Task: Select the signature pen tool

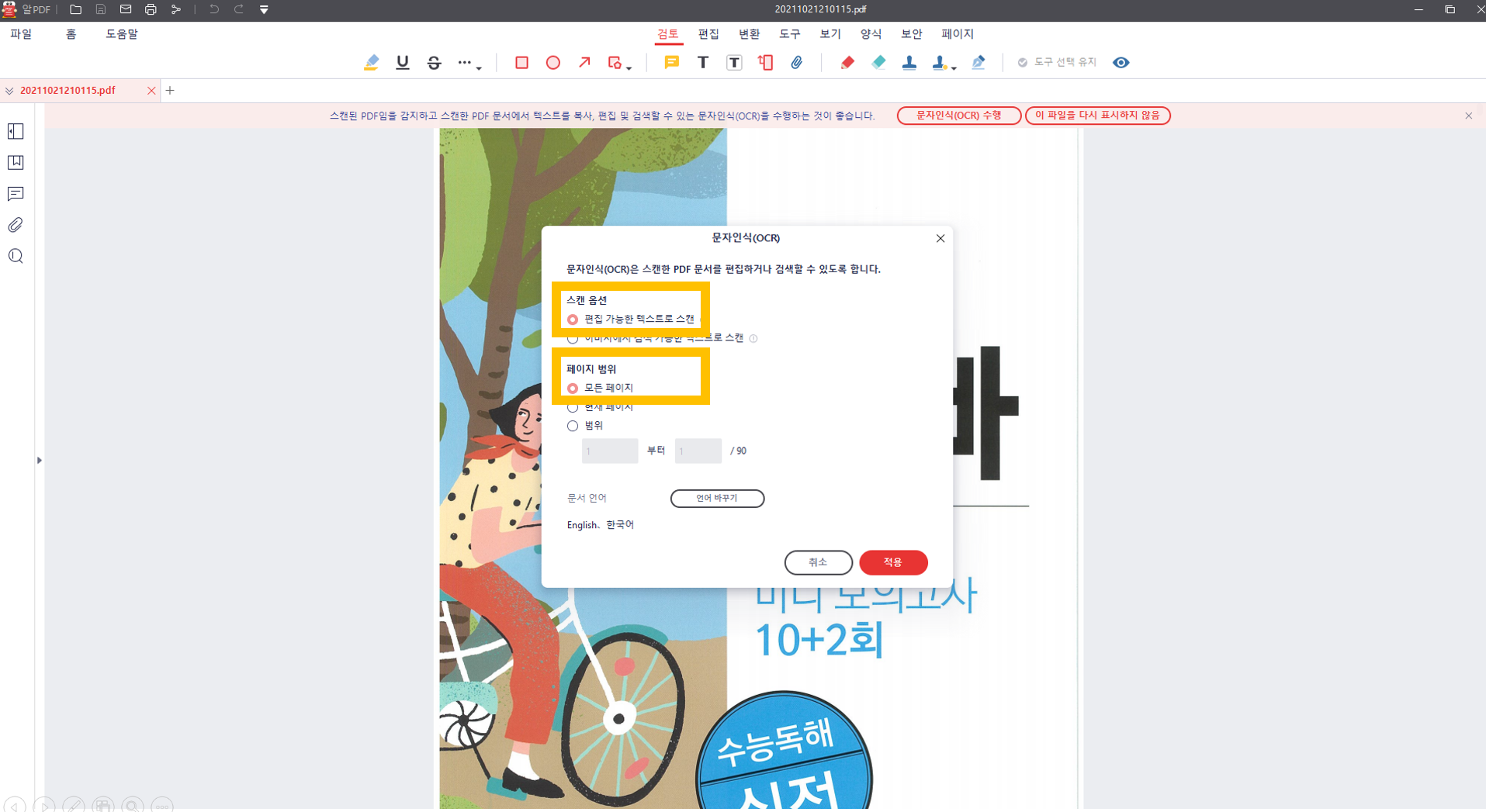Action: pyautogui.click(x=979, y=63)
